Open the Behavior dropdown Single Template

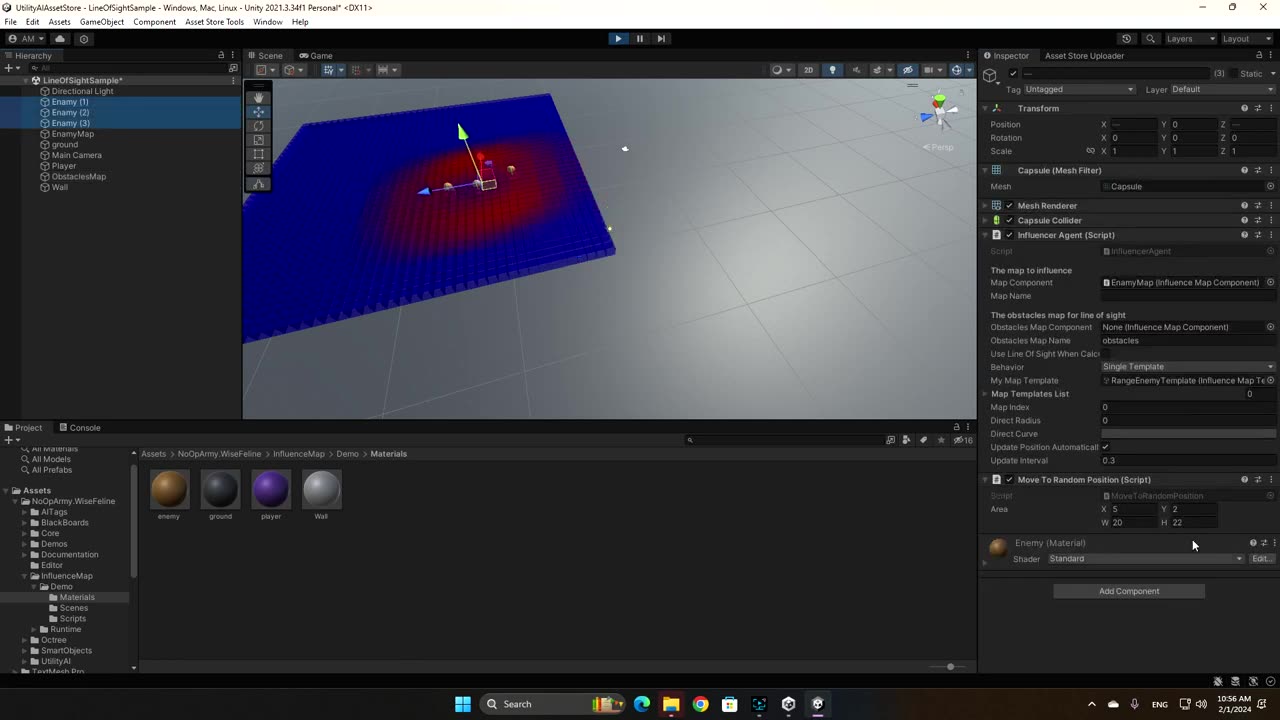[x=1188, y=367]
